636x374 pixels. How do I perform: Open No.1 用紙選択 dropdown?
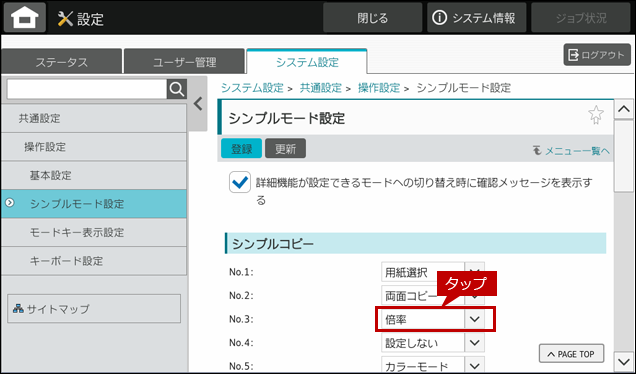point(433,272)
